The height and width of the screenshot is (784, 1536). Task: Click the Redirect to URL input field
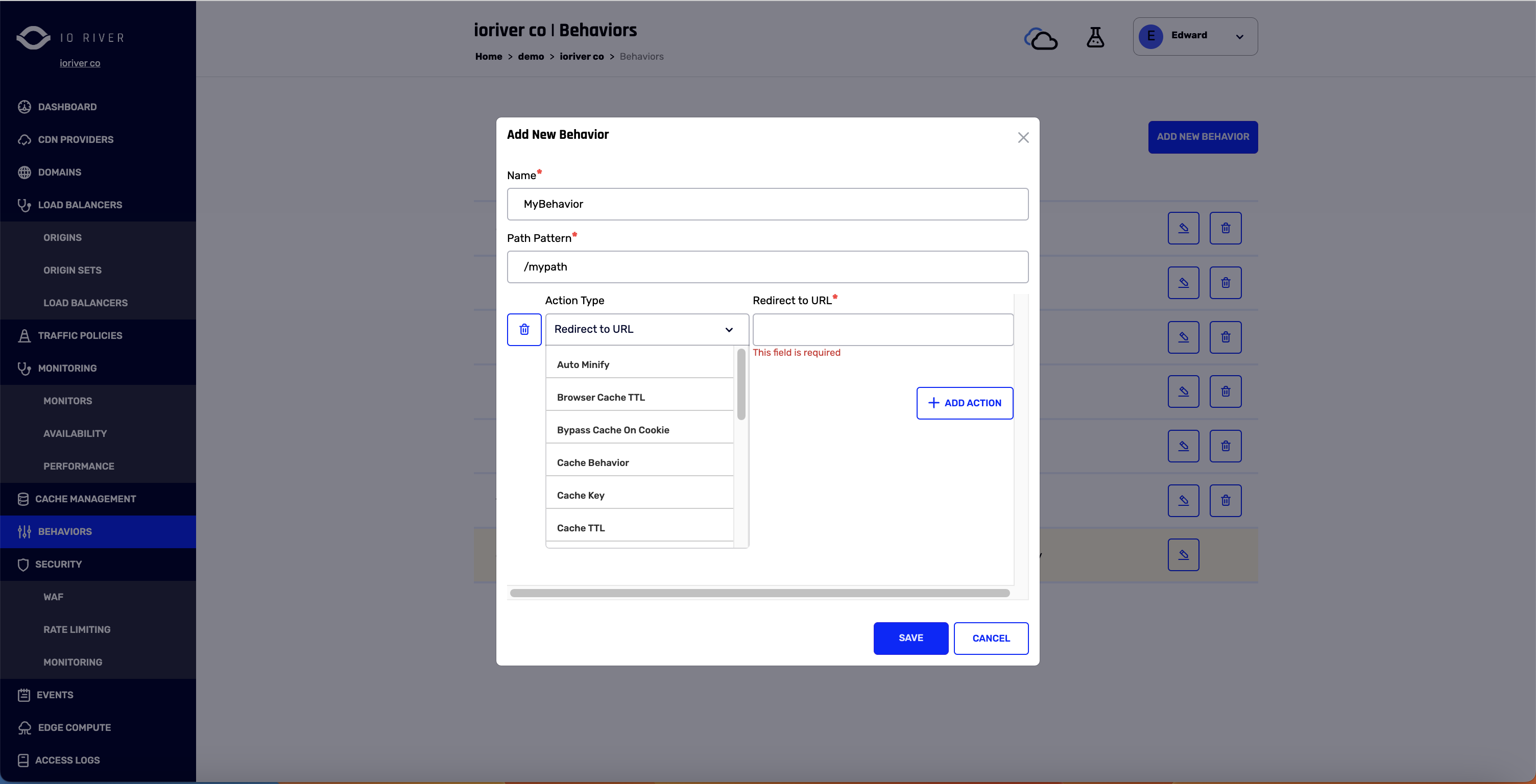pyautogui.click(x=883, y=329)
